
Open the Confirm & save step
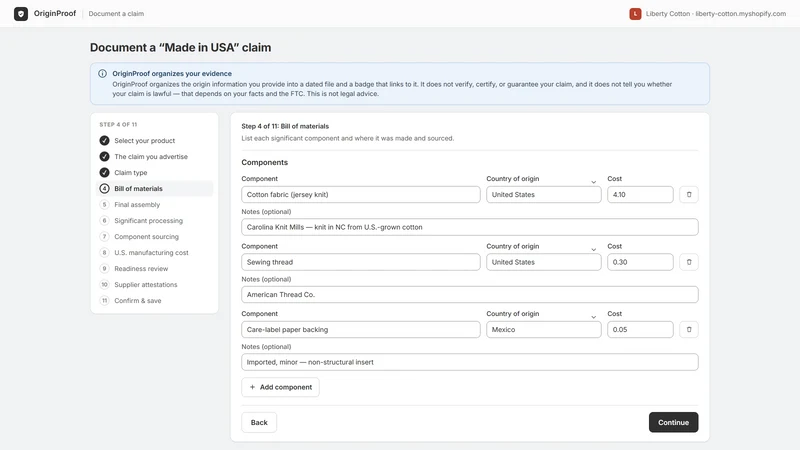[x=154, y=301]
